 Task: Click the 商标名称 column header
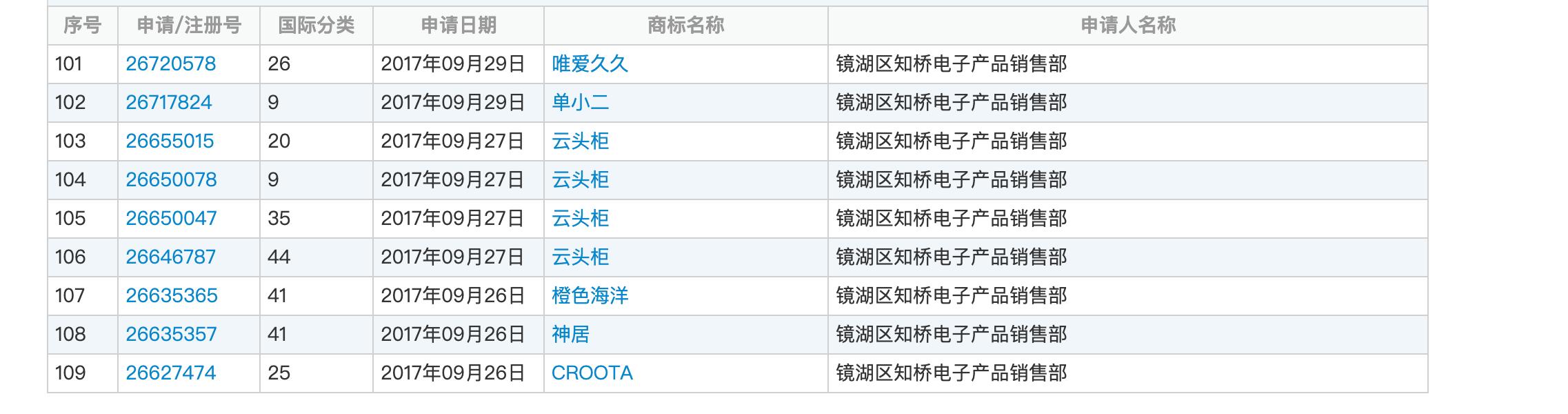685,26
